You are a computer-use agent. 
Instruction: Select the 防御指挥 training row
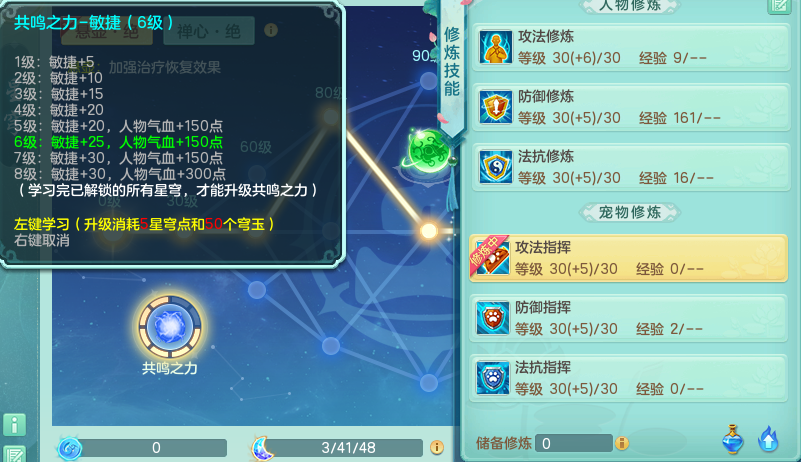point(628,318)
